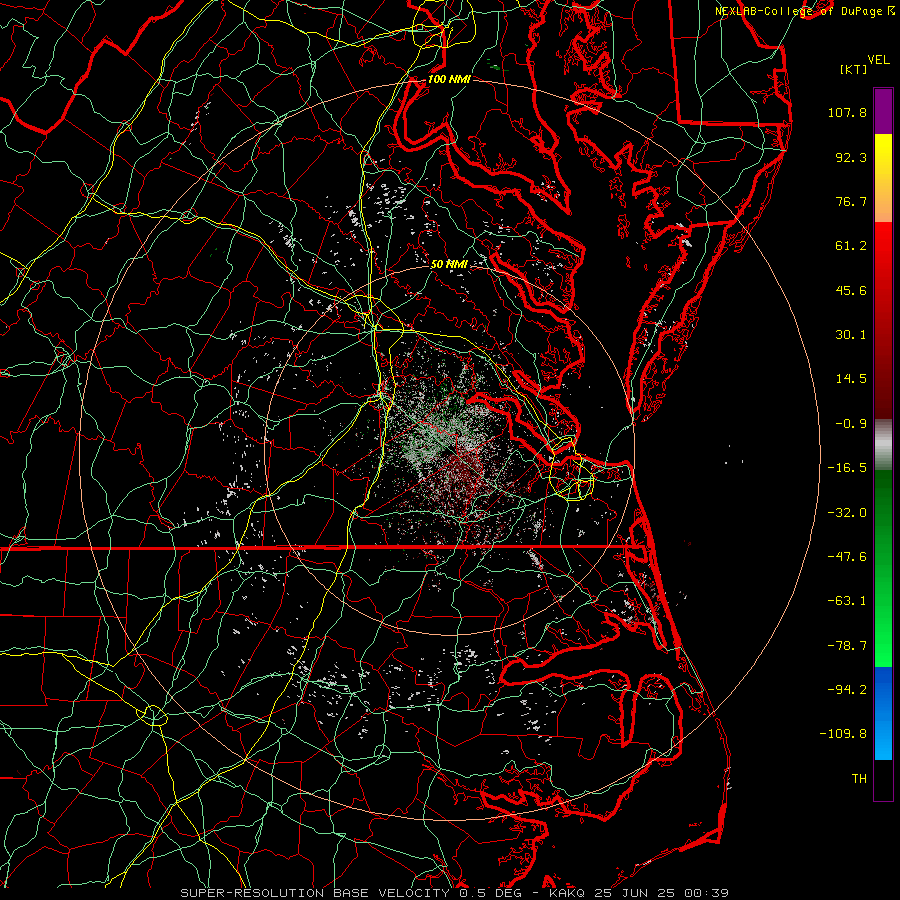Click the -47.6 legend value
The image size is (900, 900).
[847, 557]
